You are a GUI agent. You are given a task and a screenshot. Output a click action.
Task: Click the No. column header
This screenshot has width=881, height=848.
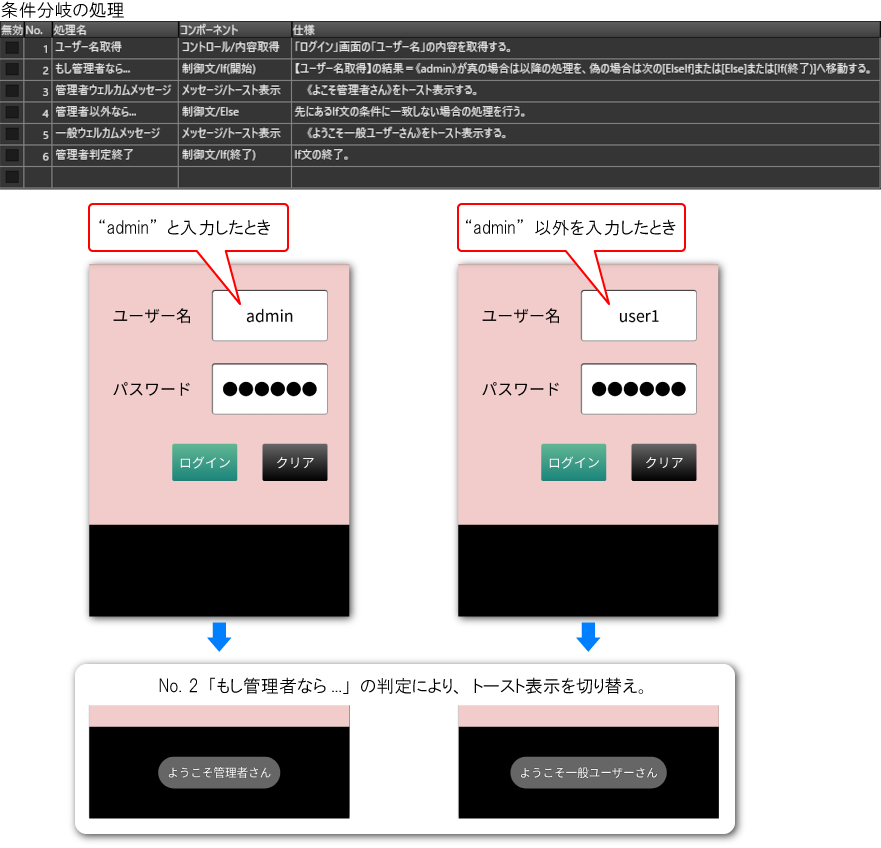[x=38, y=30]
